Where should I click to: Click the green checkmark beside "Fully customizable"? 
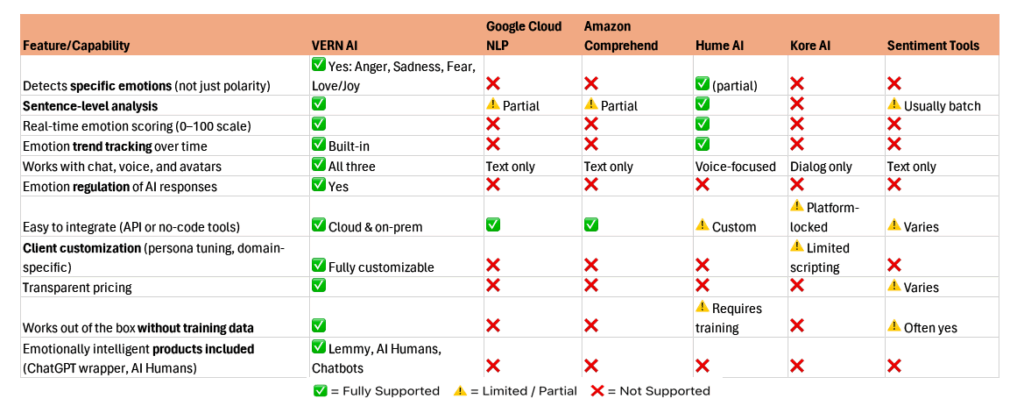(319, 266)
